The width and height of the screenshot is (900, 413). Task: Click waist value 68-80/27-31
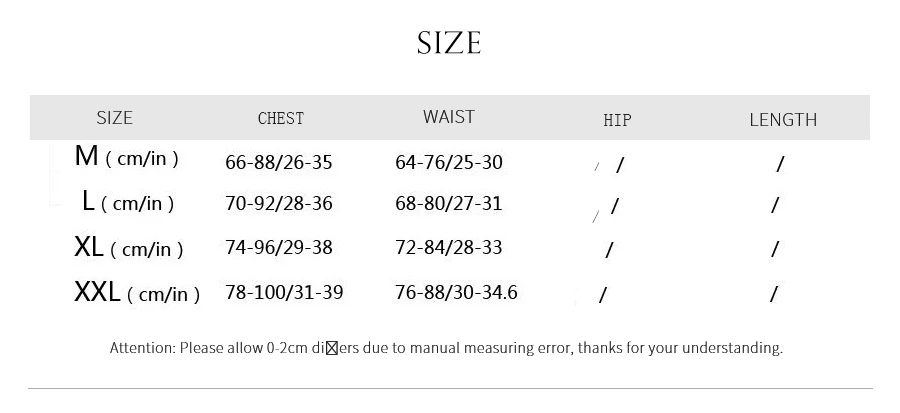click(x=449, y=204)
